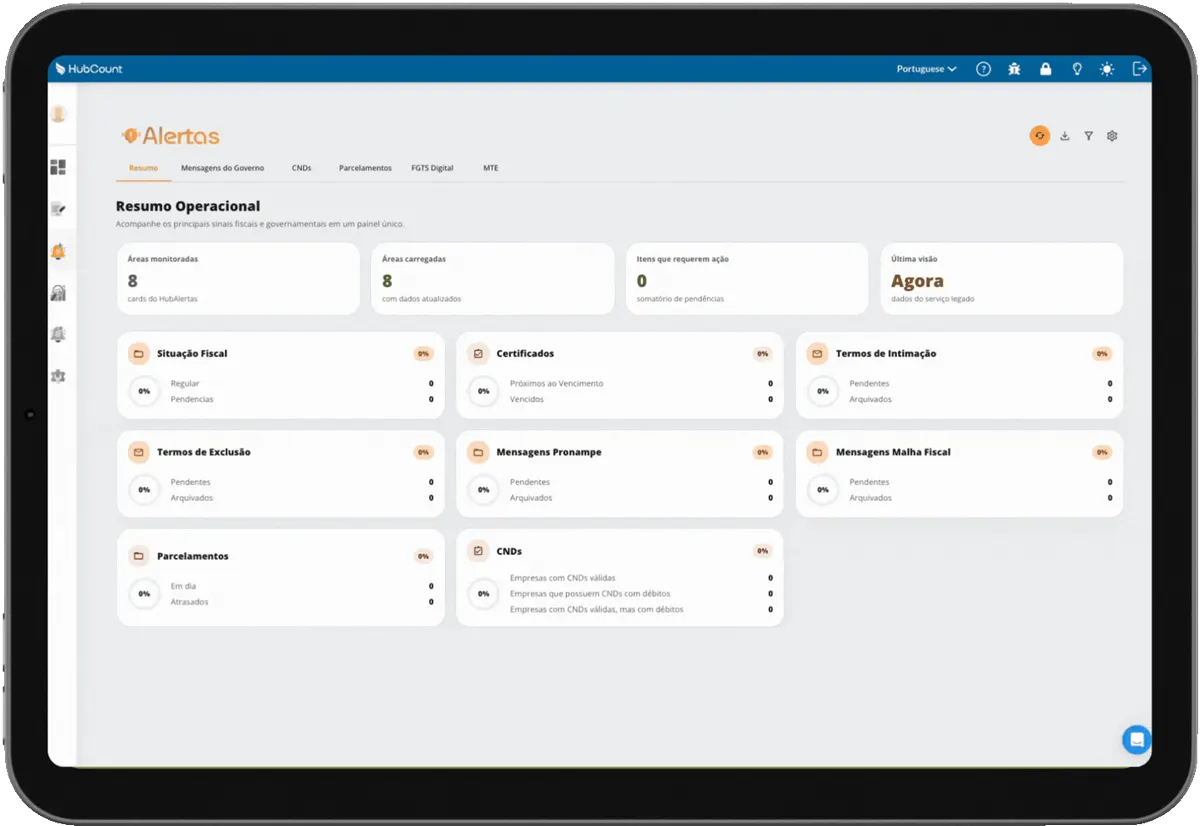This screenshot has height=826, width=1200.
Task: Click the lightbulb suggestions icon
Action: [x=1077, y=69]
